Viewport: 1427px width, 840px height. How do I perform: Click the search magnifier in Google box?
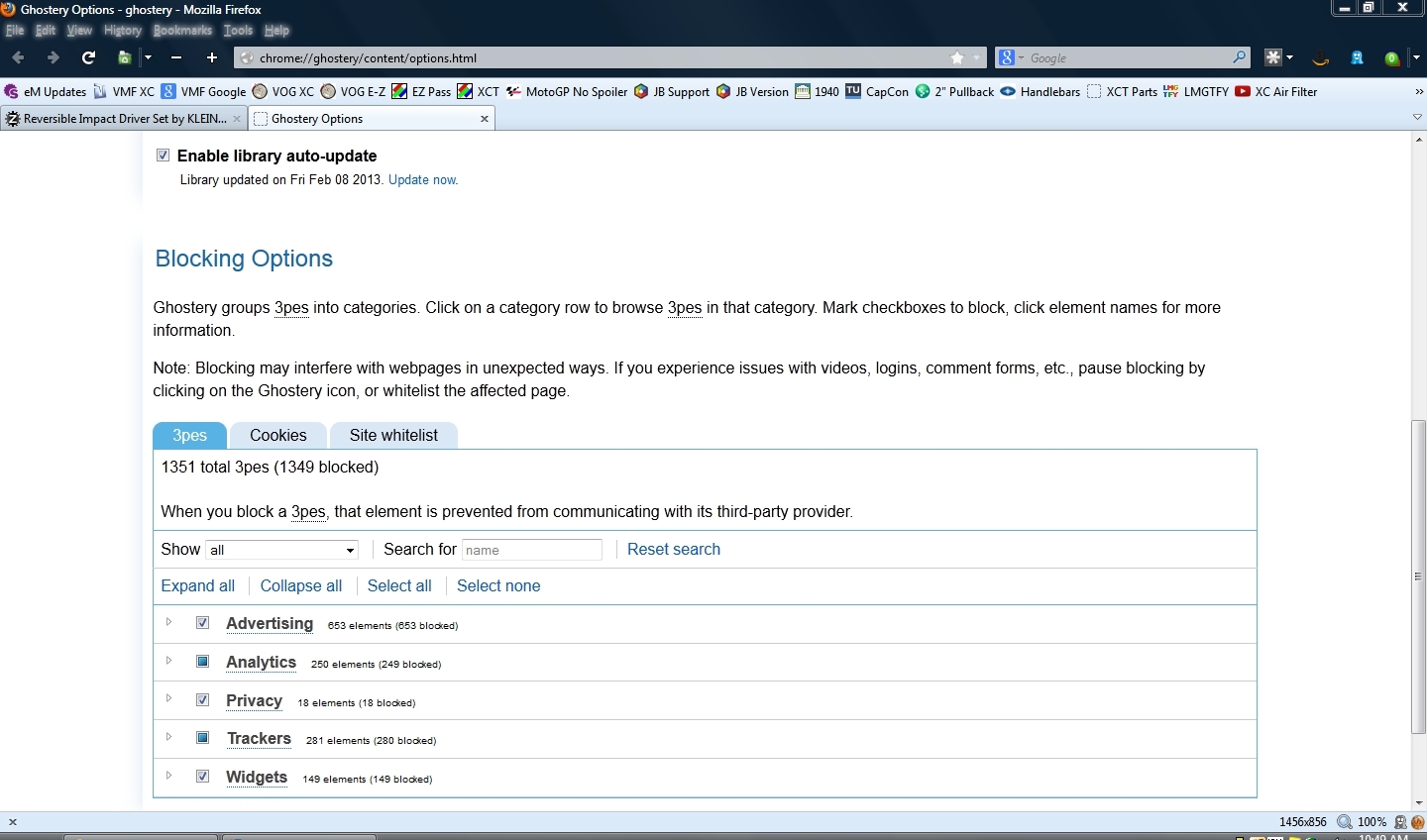(1239, 58)
